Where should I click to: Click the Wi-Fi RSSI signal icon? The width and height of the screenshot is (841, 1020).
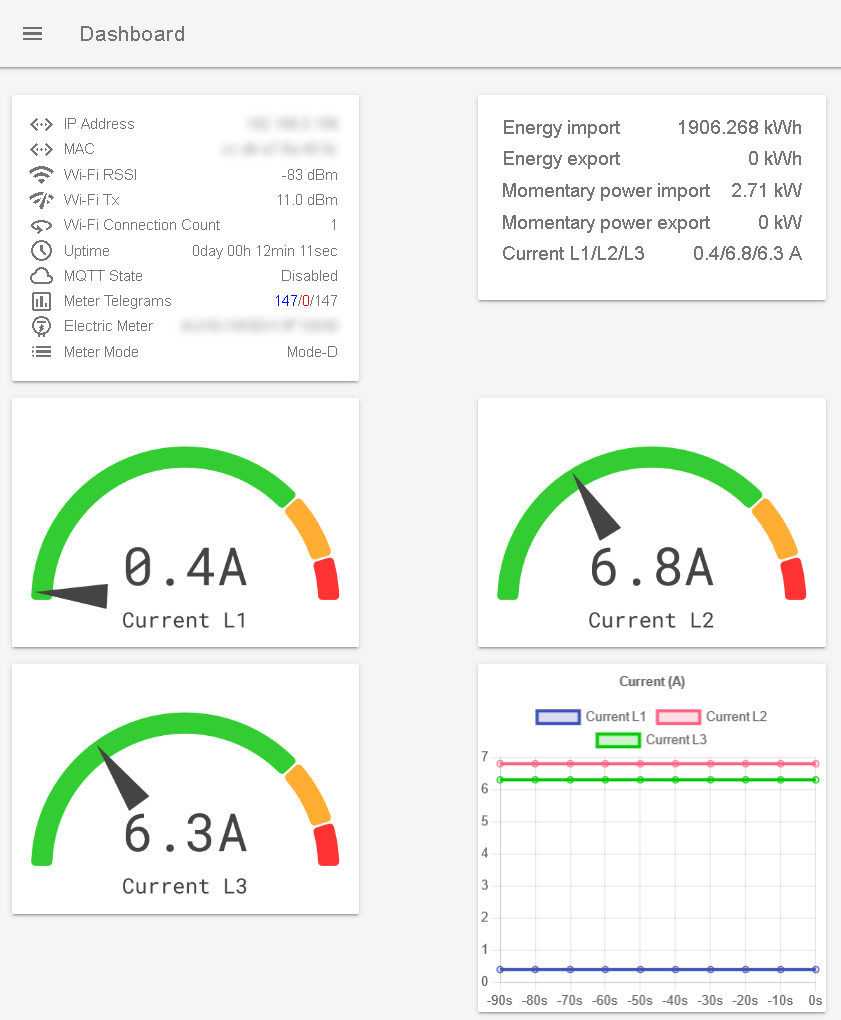(41, 175)
